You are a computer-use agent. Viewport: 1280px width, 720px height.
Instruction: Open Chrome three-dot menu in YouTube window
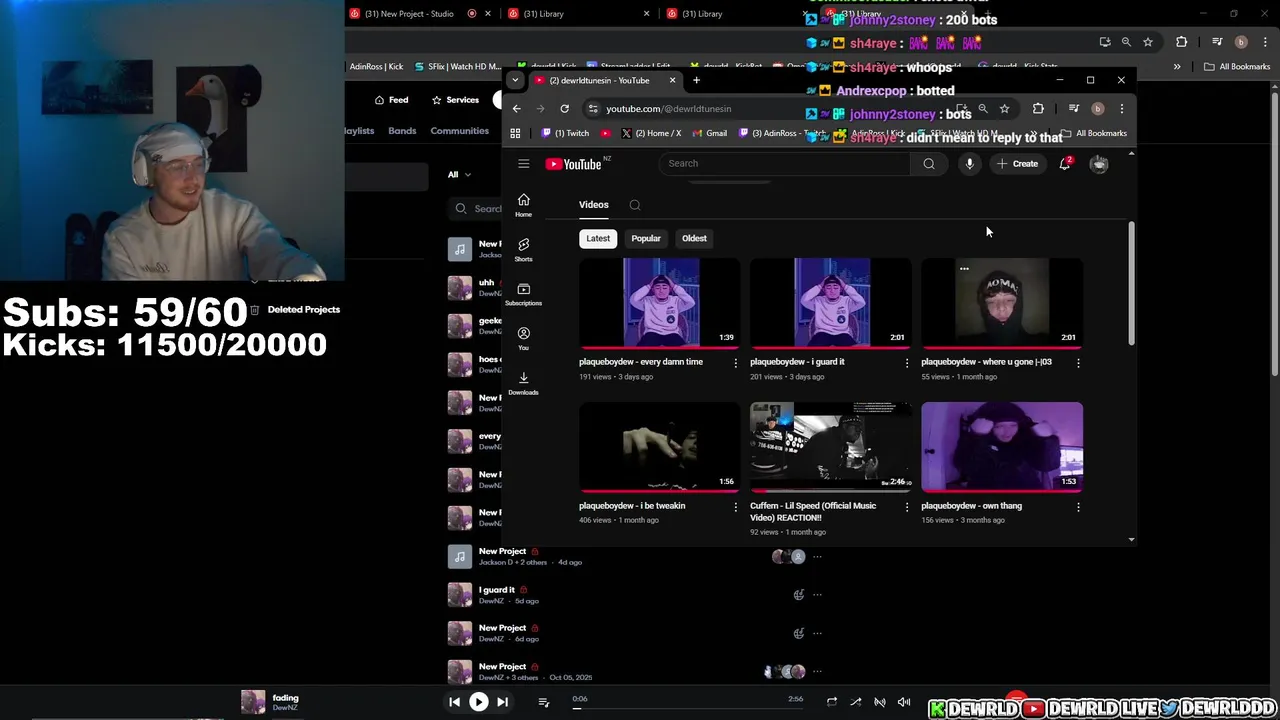[1121, 109]
